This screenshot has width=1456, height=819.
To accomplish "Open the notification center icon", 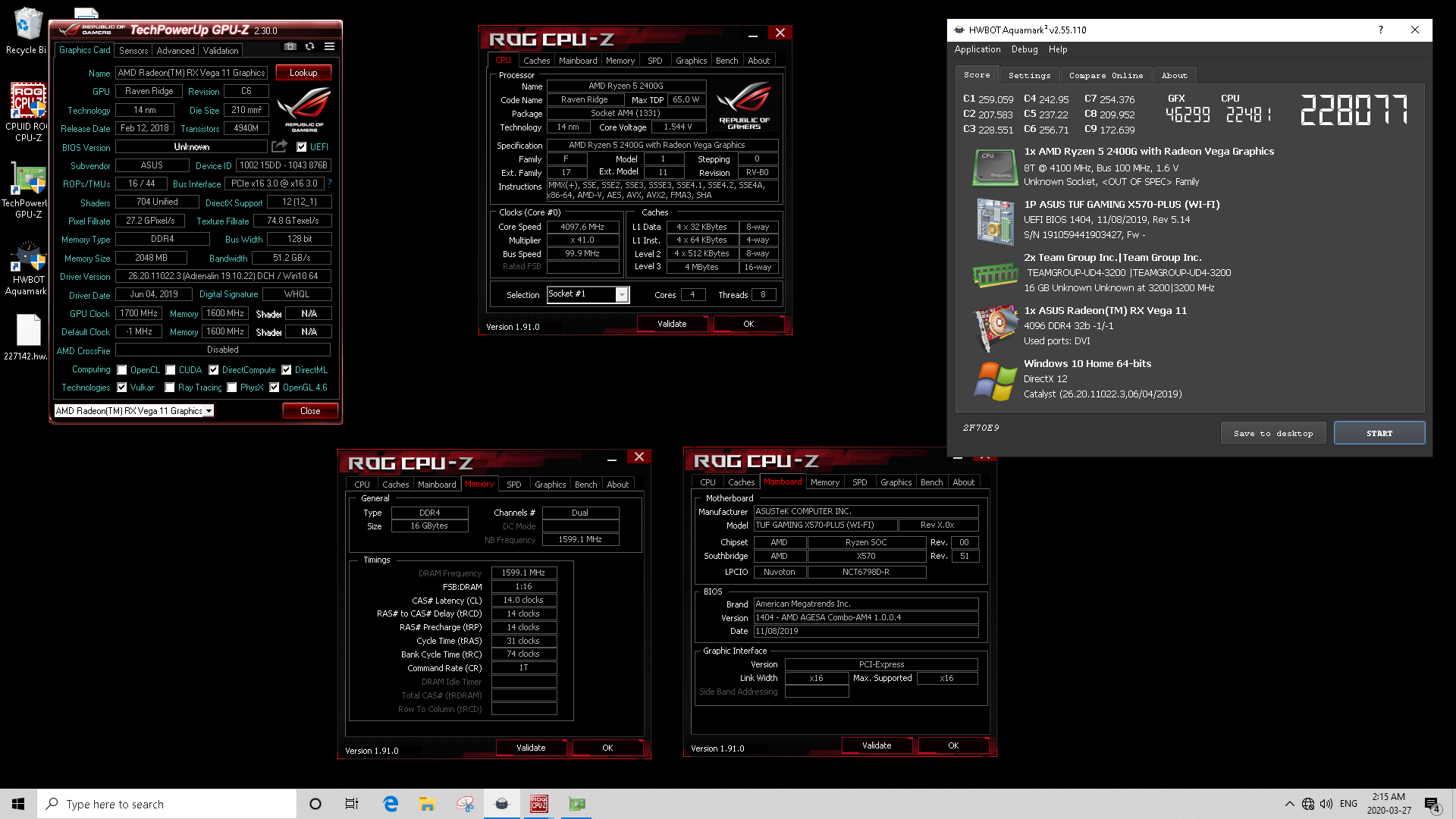I will click(x=1432, y=805).
